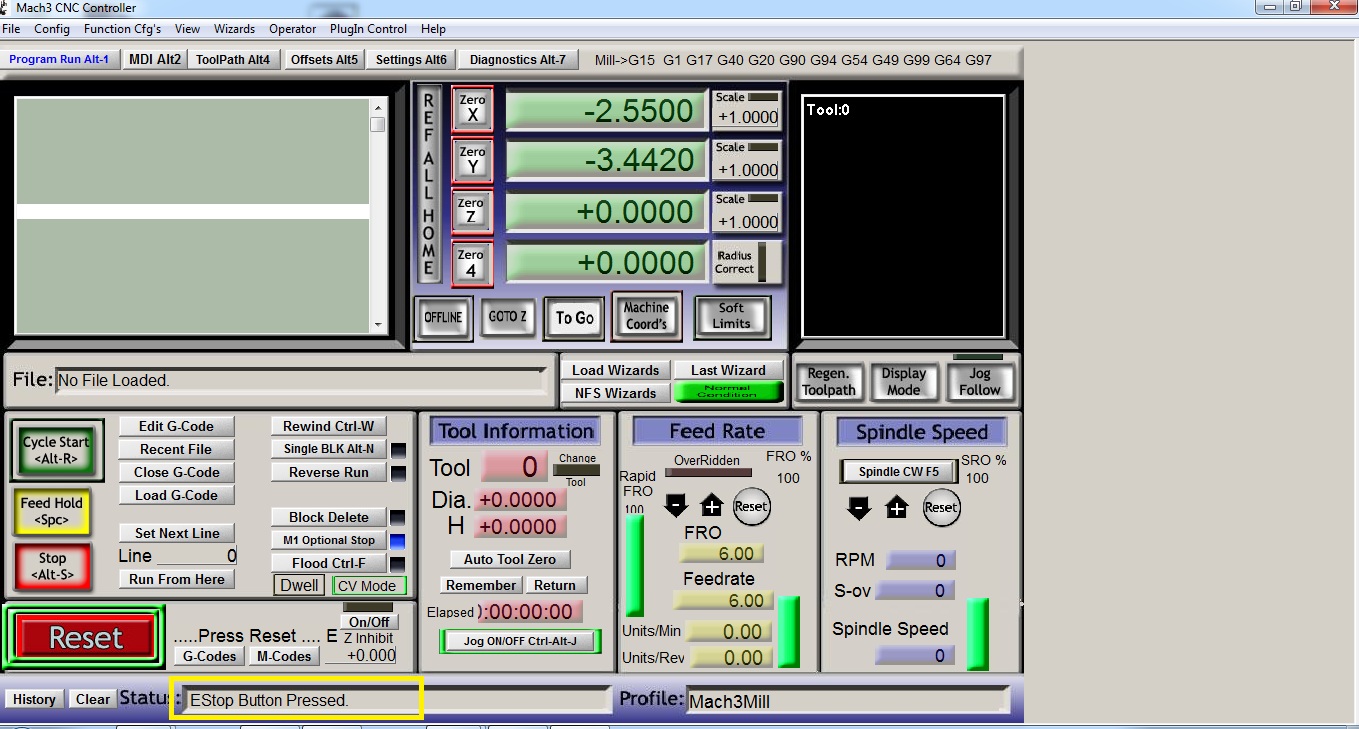Switch to the Diagnostics Alt-7 tab
The image size is (1359, 729).
point(517,59)
